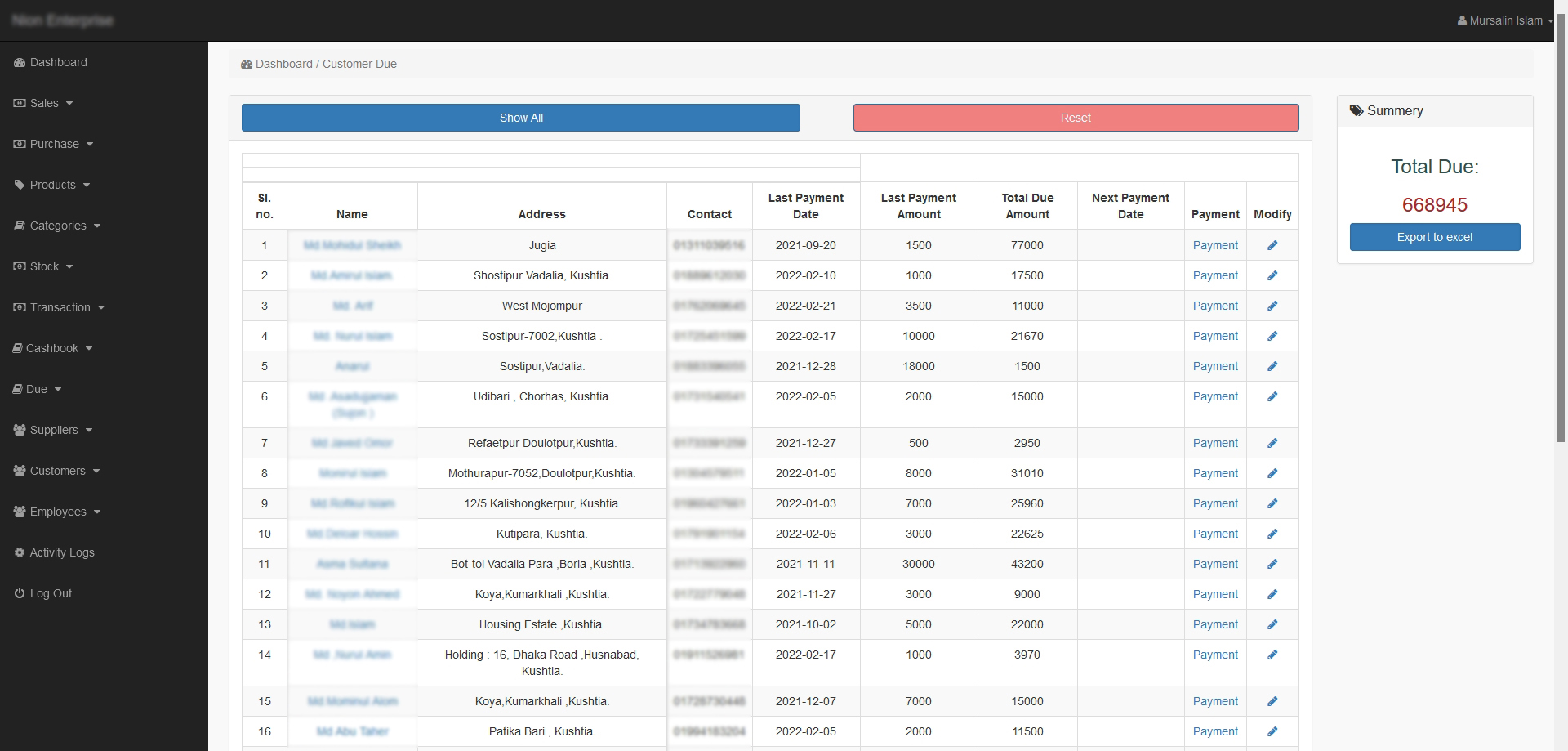Click the edit pencil on row 16

tap(1272, 731)
